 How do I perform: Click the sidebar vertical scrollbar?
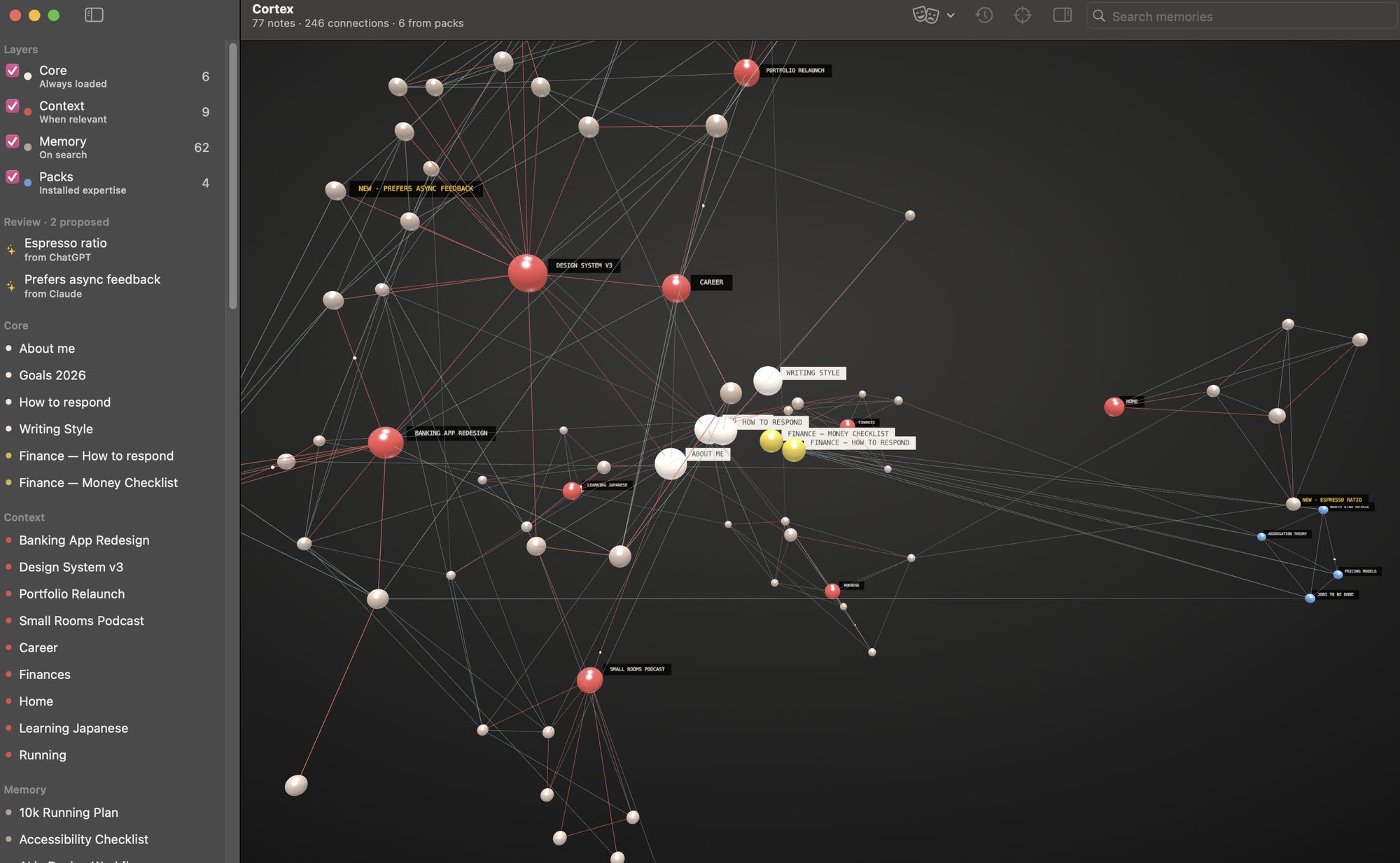click(233, 175)
